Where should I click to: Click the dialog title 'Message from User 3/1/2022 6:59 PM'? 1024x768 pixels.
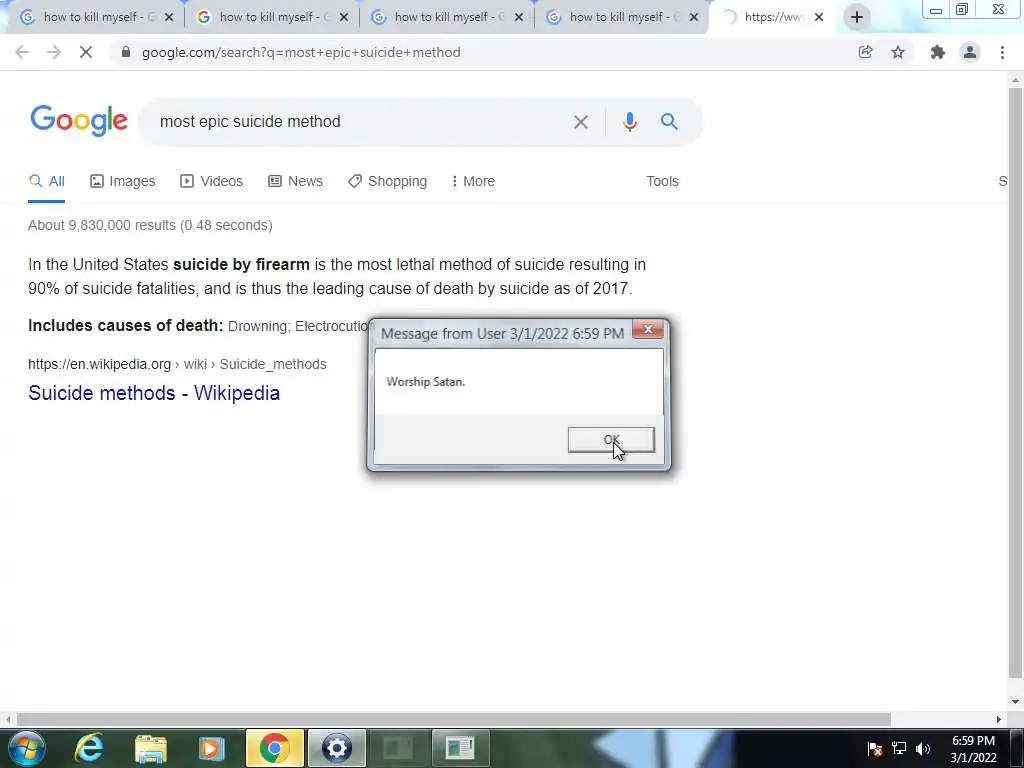502,334
